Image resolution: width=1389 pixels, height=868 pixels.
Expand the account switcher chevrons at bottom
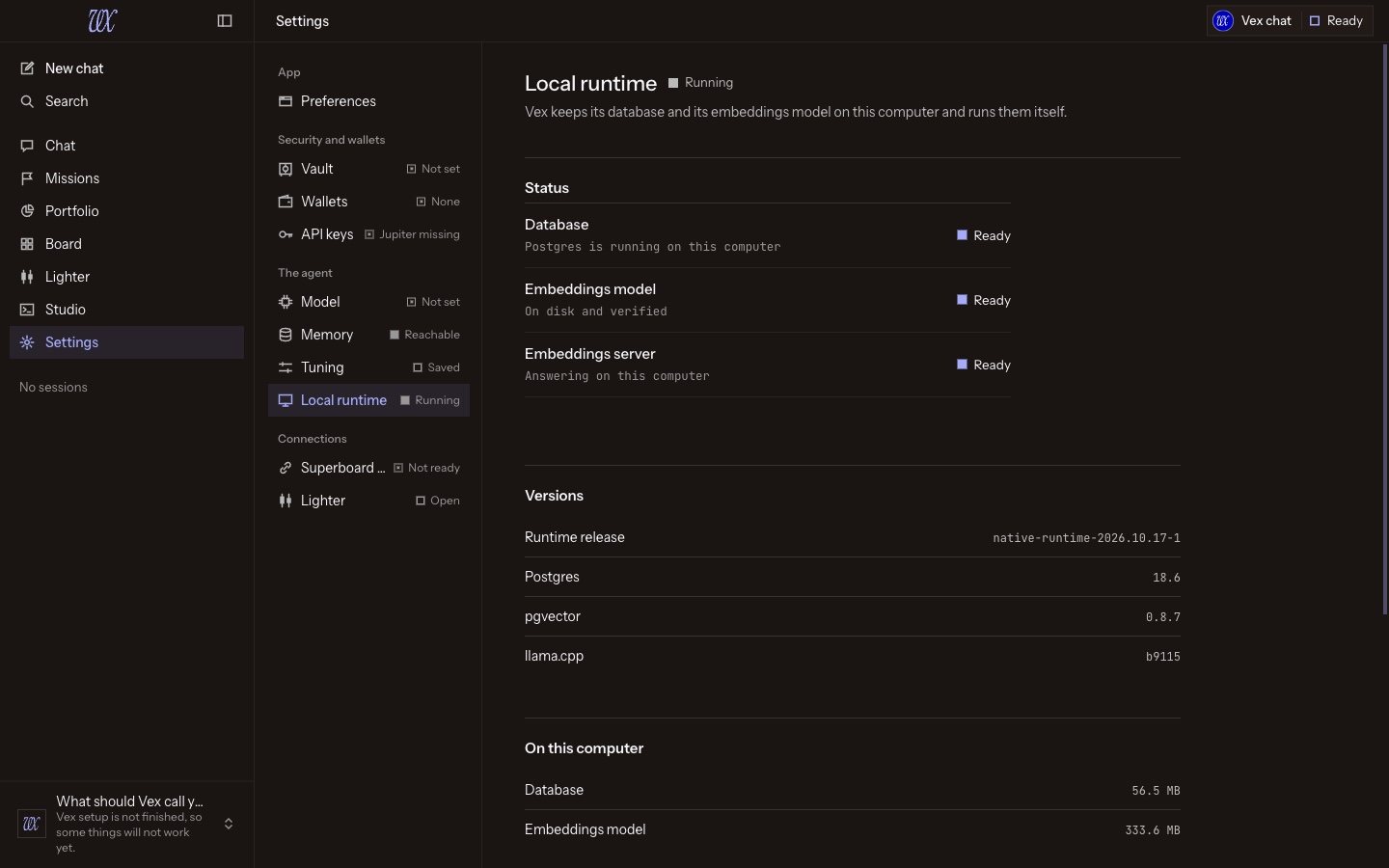point(229,824)
